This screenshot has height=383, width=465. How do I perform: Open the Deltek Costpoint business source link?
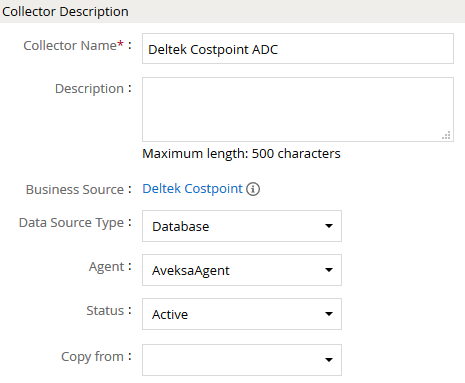point(192,189)
